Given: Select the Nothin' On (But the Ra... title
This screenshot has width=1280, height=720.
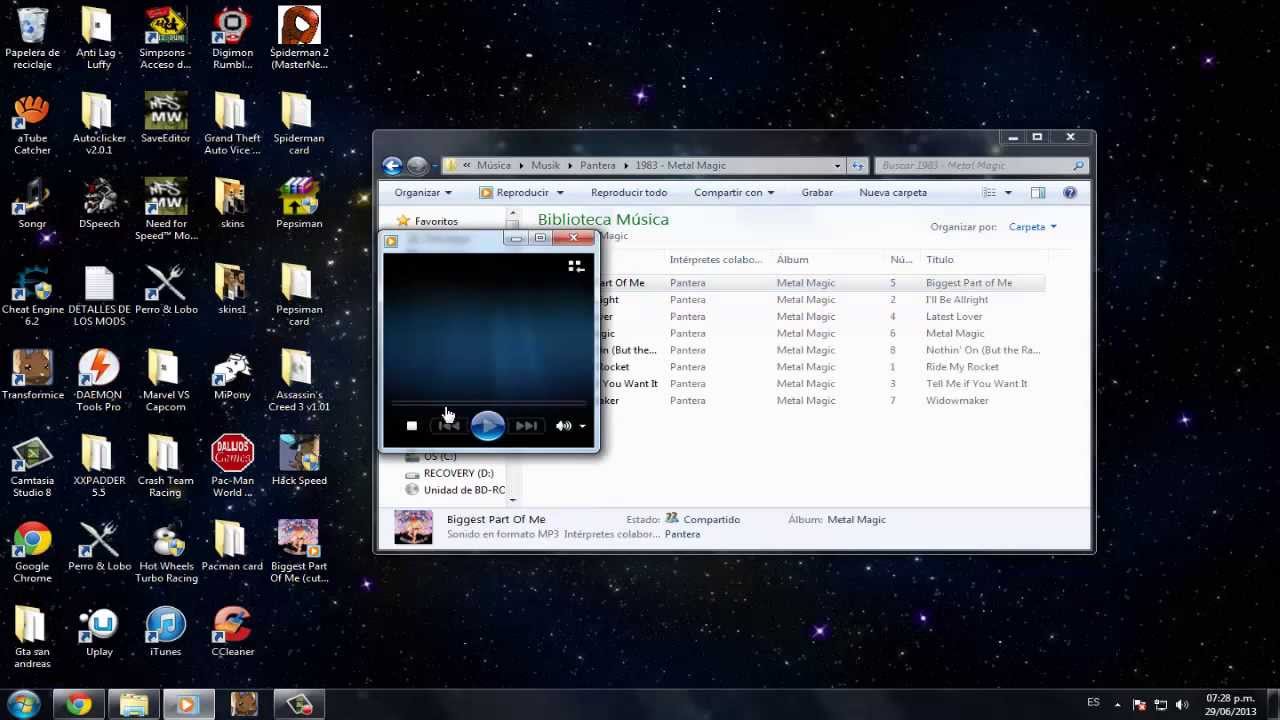Looking at the screenshot, I should pos(983,351).
